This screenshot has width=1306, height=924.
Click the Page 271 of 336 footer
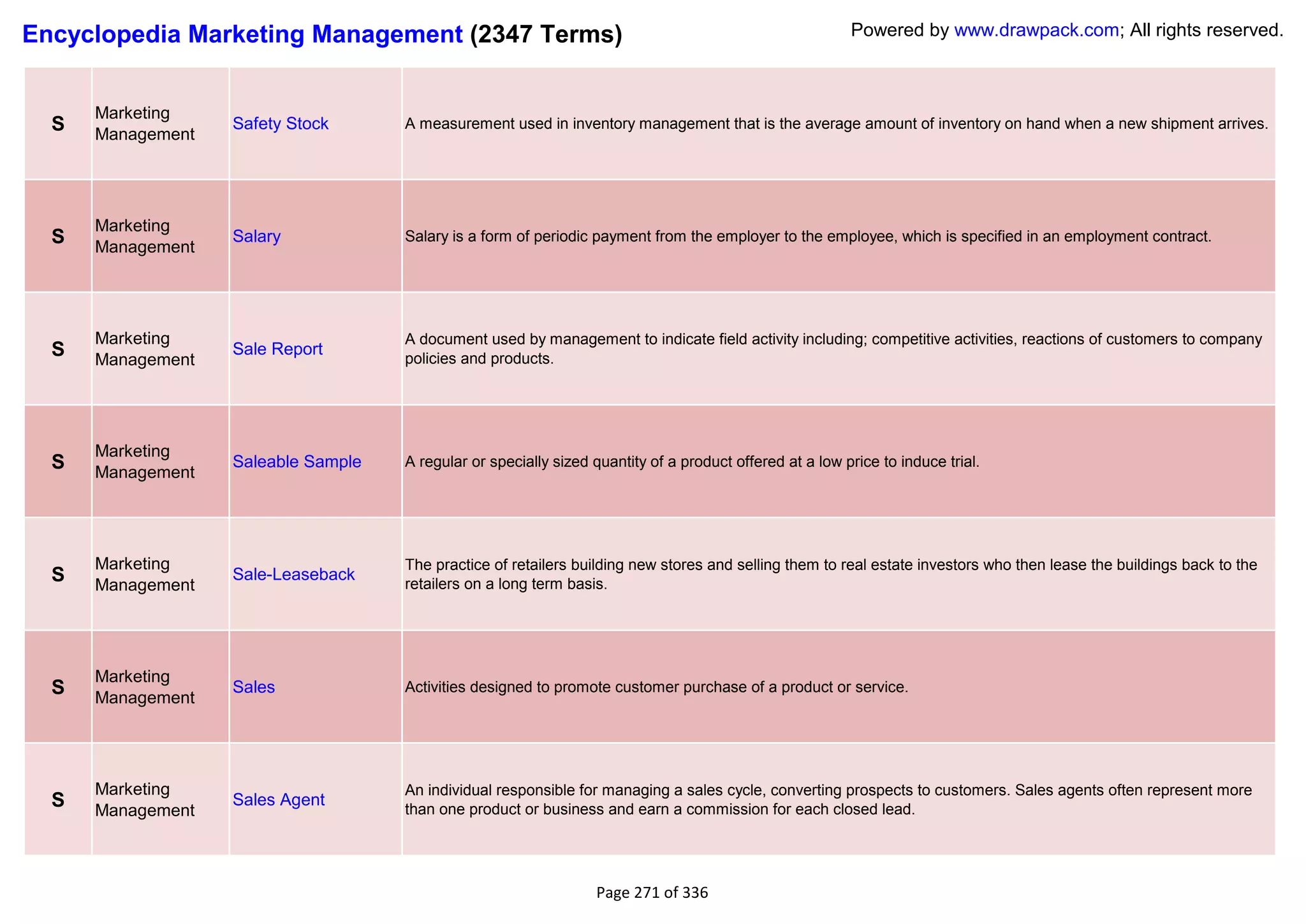click(652, 892)
